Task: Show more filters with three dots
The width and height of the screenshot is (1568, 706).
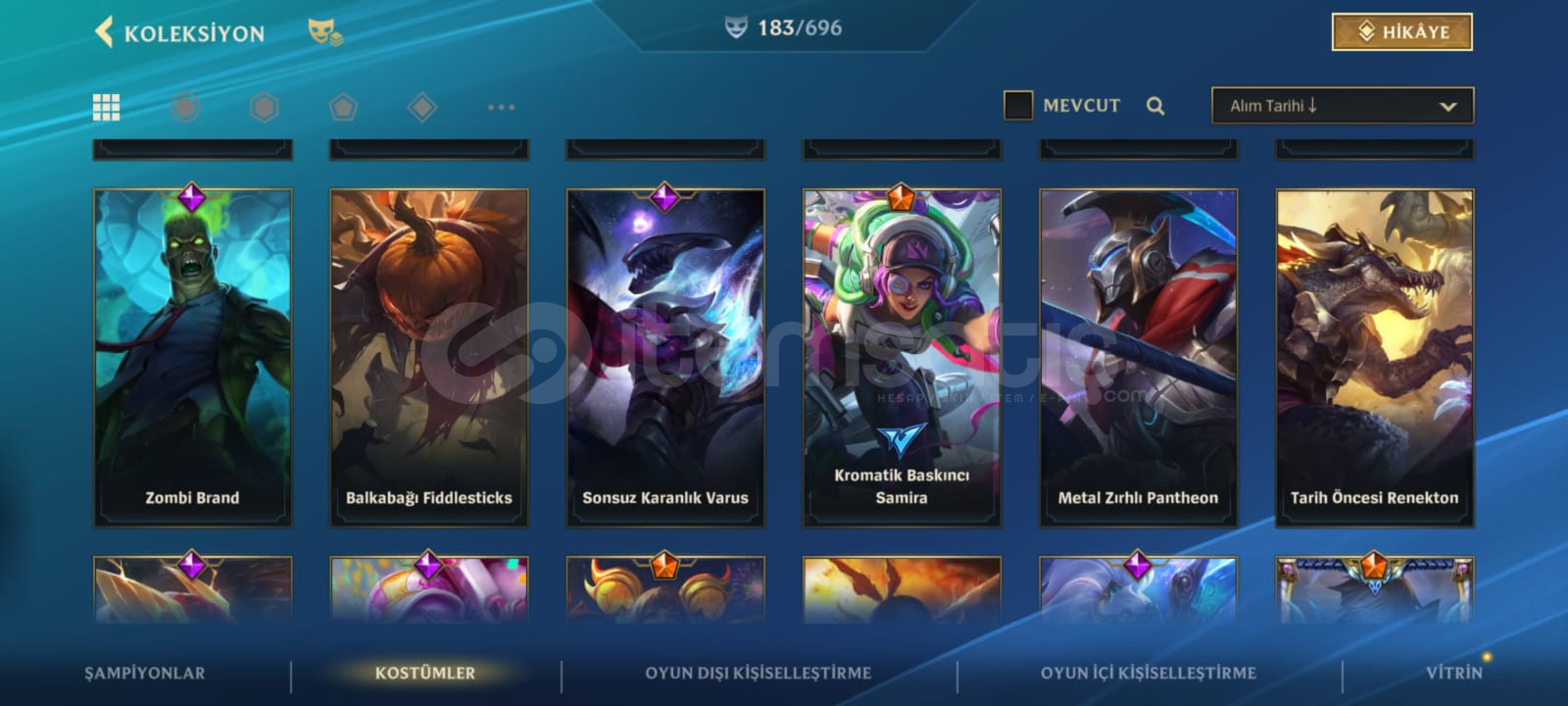Action: point(501,107)
